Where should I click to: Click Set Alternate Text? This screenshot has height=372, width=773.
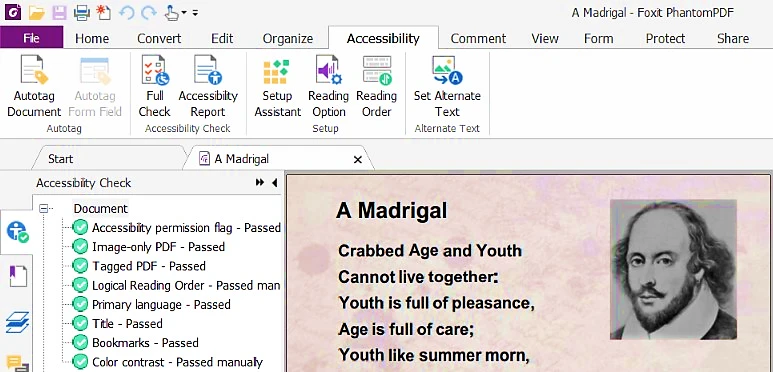(447, 87)
